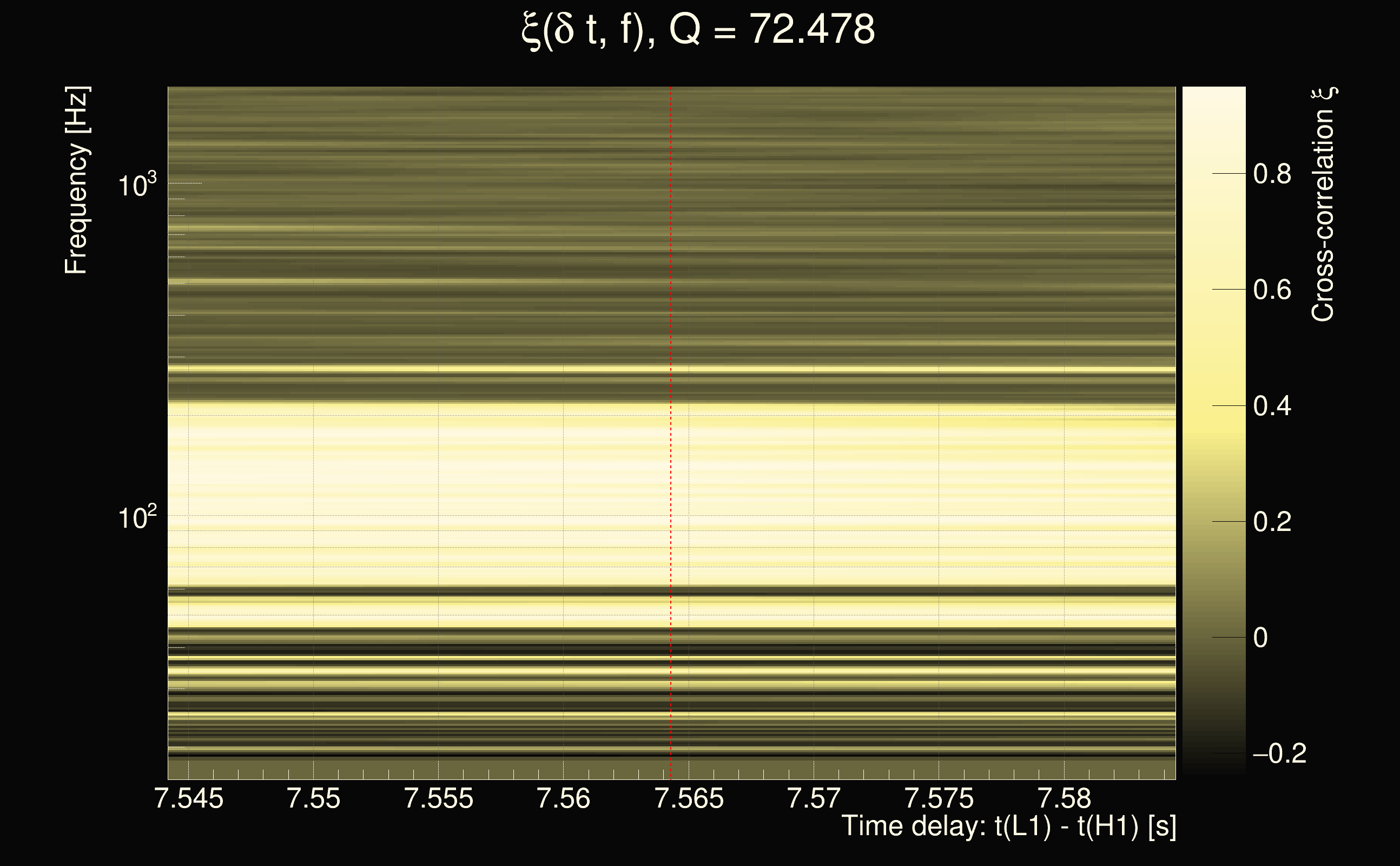Click the 0 value on the colorbar
The image size is (1400, 866).
1260,638
